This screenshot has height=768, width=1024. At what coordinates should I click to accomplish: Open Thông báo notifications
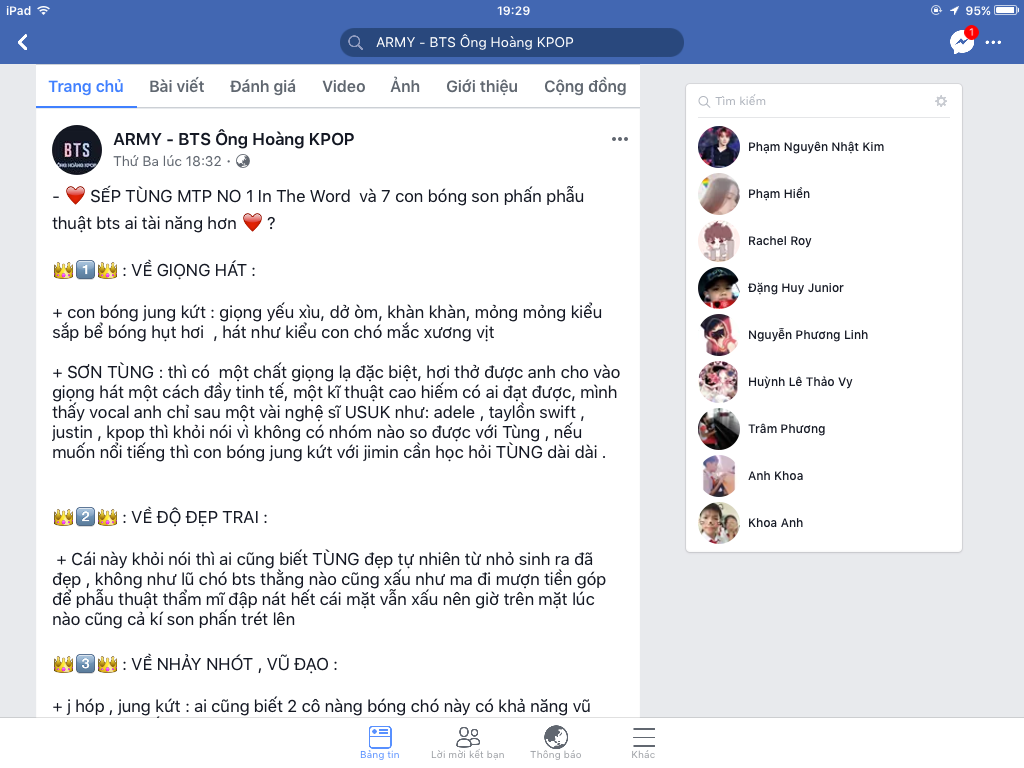[x=556, y=743]
